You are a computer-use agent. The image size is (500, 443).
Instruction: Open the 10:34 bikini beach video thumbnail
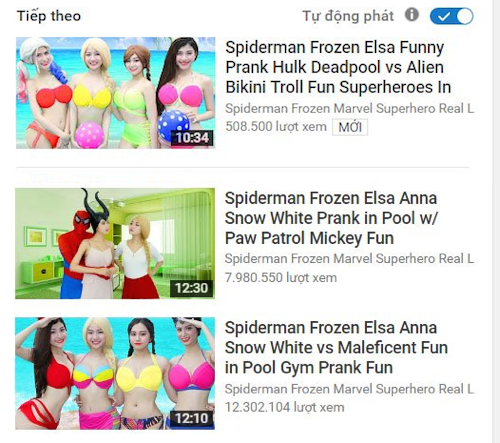(115, 93)
